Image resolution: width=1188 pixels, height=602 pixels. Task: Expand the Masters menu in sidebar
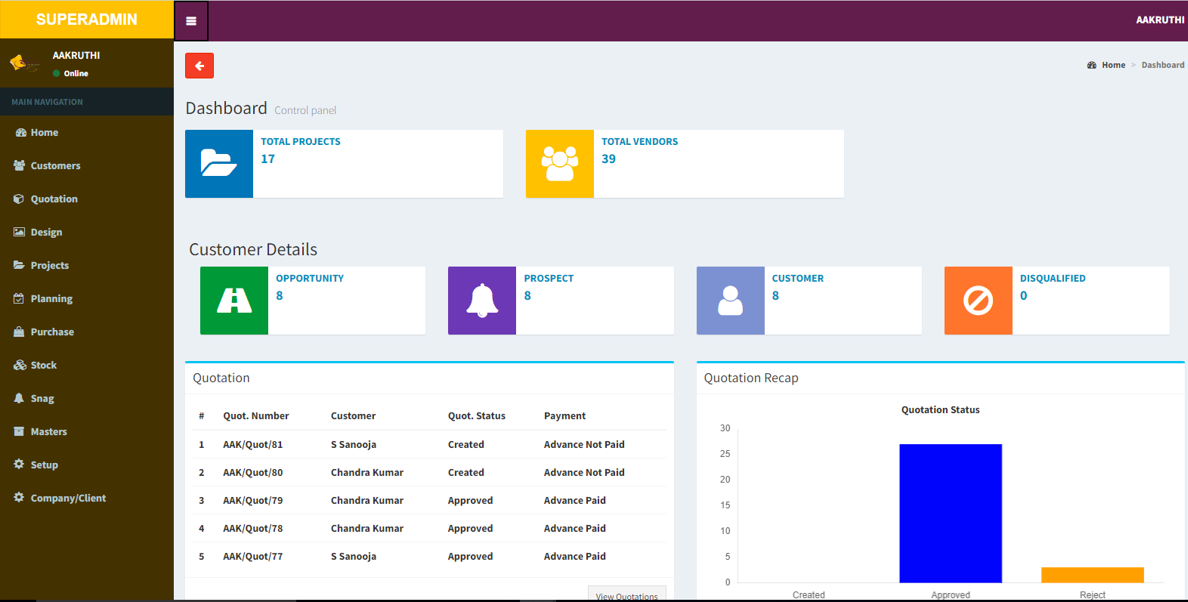[x=48, y=432]
